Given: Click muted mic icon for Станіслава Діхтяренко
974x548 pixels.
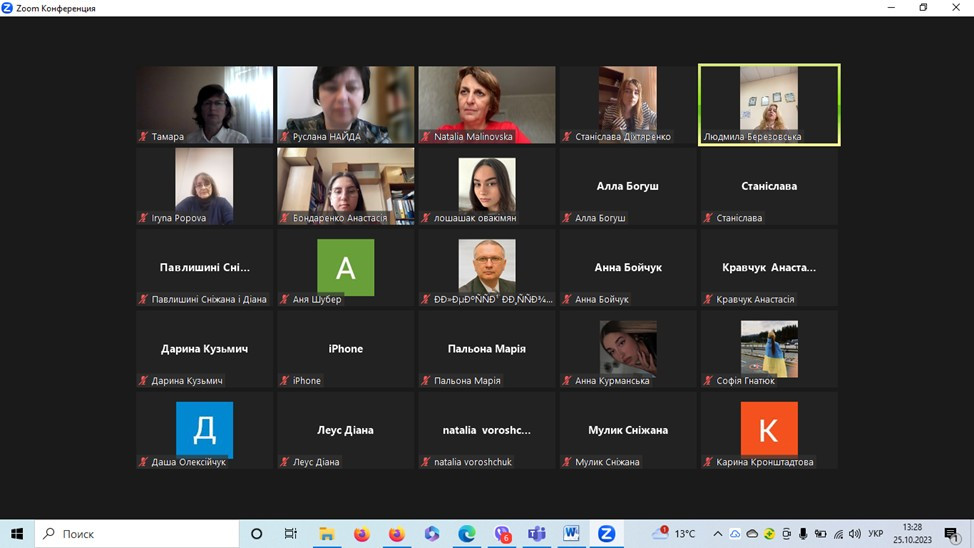Looking at the screenshot, I should 567,137.
